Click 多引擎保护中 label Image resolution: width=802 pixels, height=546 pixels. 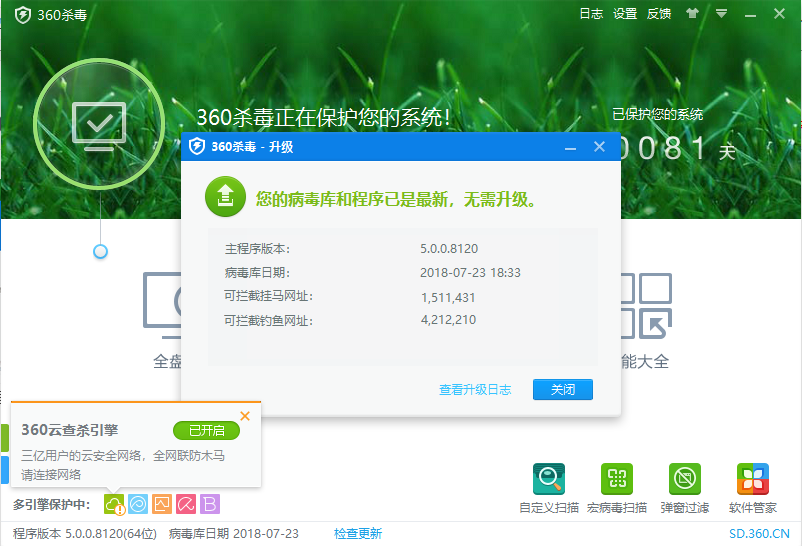coord(52,505)
